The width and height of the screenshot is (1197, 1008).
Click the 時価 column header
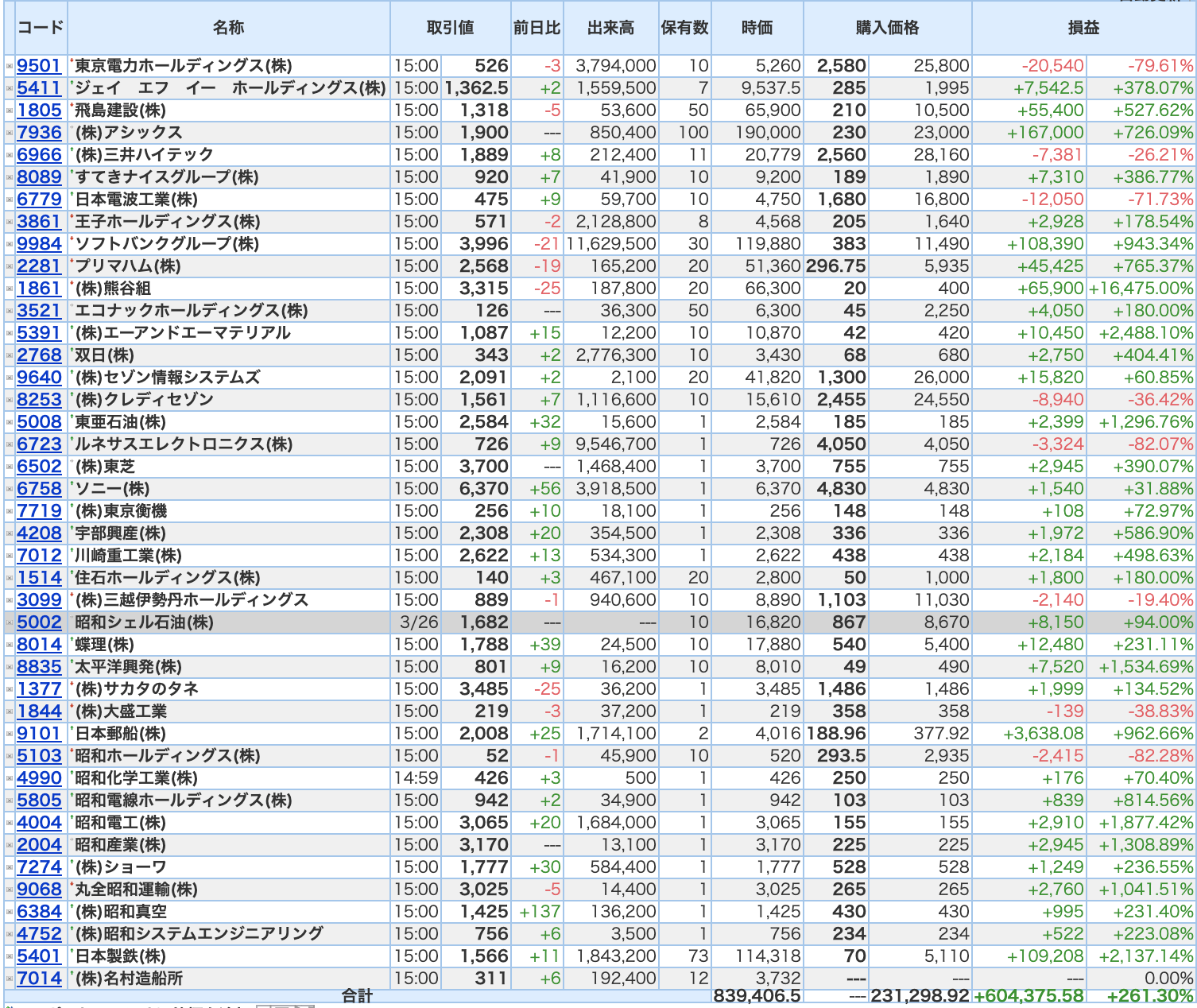(757, 28)
